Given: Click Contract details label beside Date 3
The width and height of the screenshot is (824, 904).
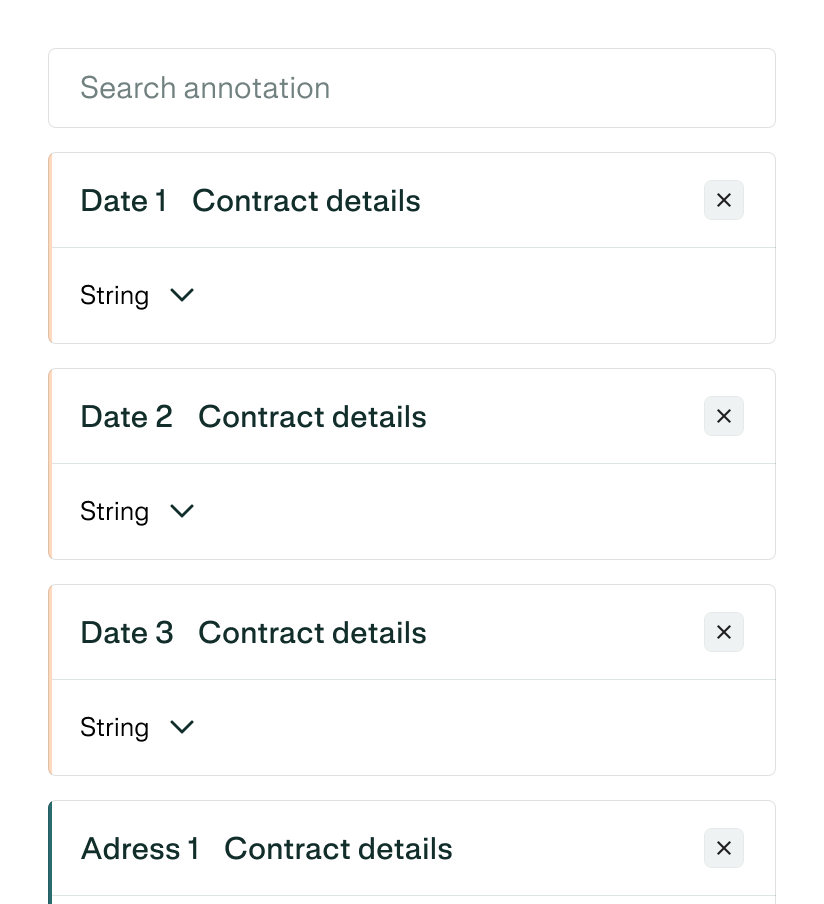Looking at the screenshot, I should (312, 632).
